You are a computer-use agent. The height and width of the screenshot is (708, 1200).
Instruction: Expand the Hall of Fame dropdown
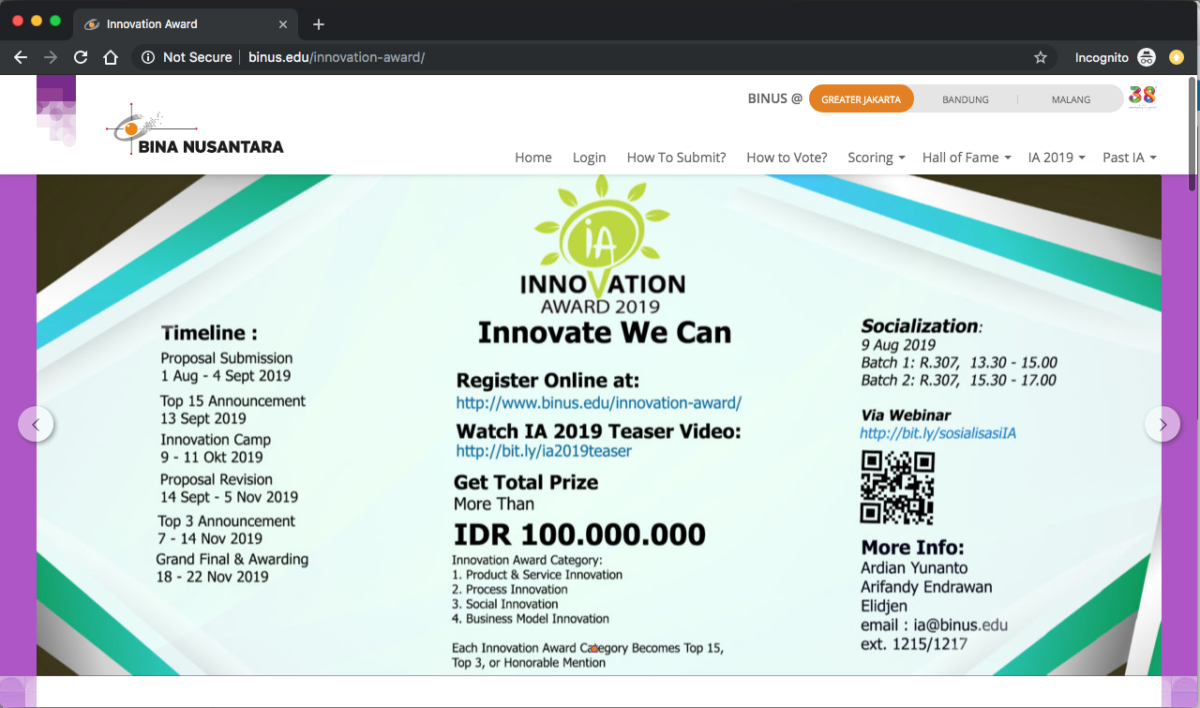966,157
